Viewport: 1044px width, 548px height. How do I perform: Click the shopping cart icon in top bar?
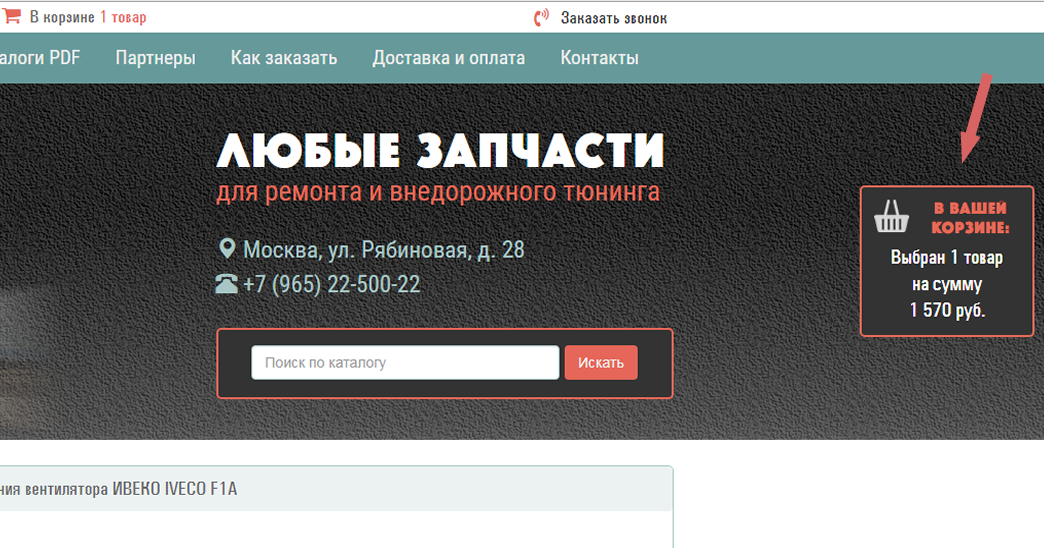11,16
